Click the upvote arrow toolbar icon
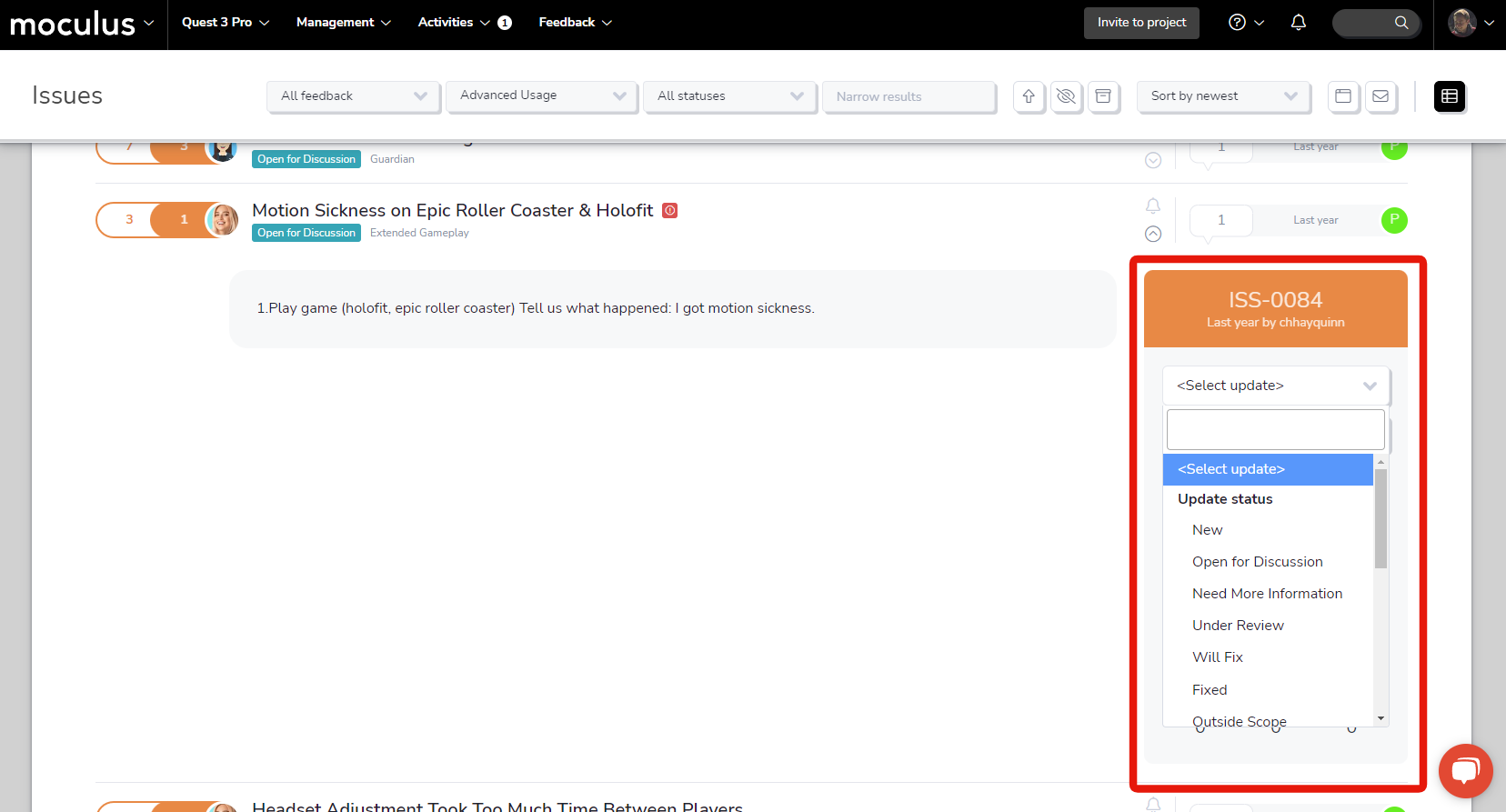 (x=1029, y=96)
